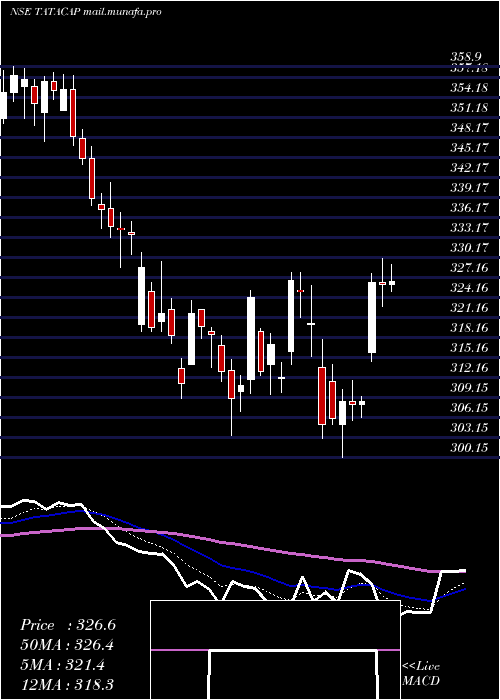Click the 336.17 price axis label

coord(469,208)
